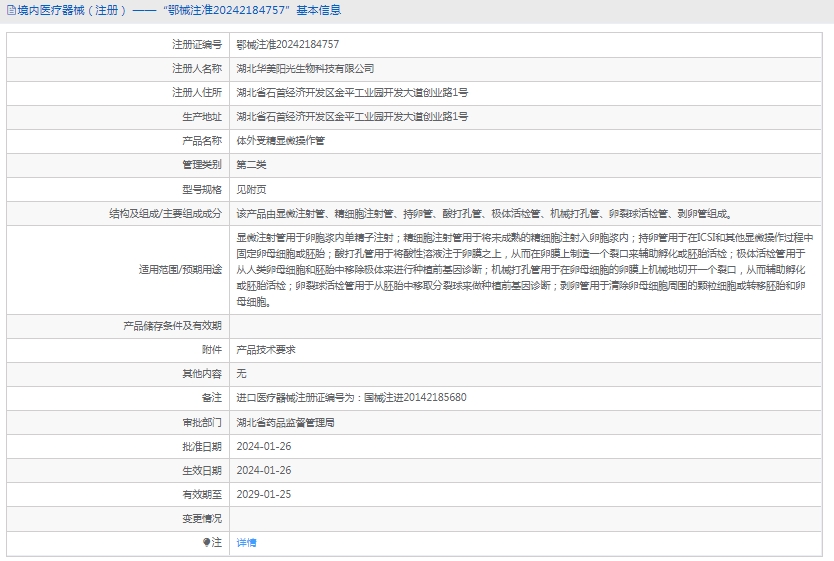Click the address value in the 注册人住所 row
The width and height of the screenshot is (834, 561).
pos(352,92)
